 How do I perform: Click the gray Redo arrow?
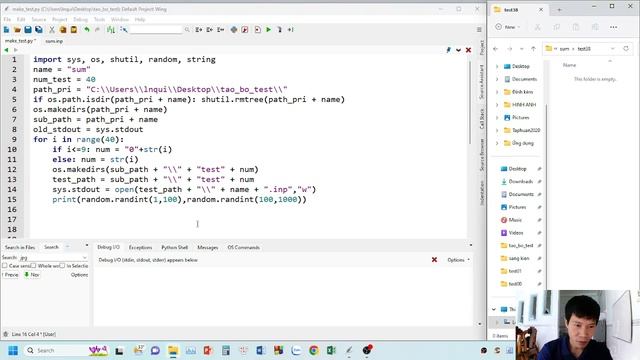click(x=97, y=29)
